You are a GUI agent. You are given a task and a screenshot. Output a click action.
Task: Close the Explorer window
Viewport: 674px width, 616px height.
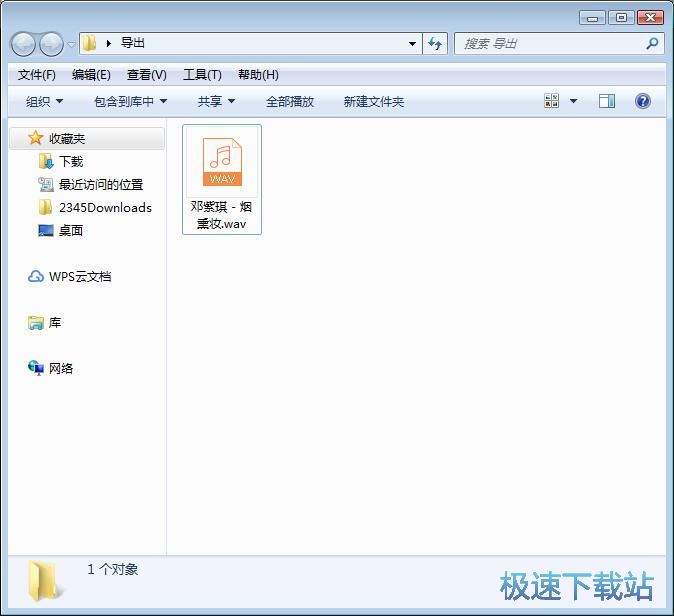[x=650, y=18]
